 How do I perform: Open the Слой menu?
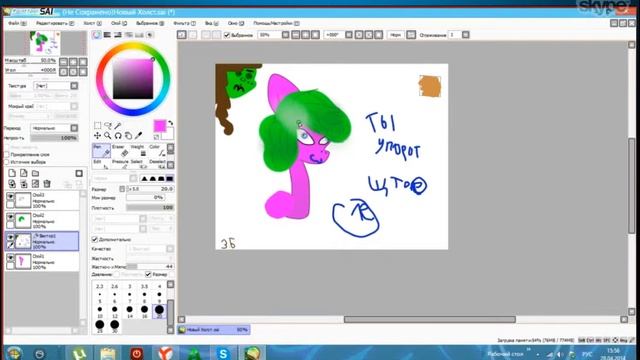[x=119, y=23]
